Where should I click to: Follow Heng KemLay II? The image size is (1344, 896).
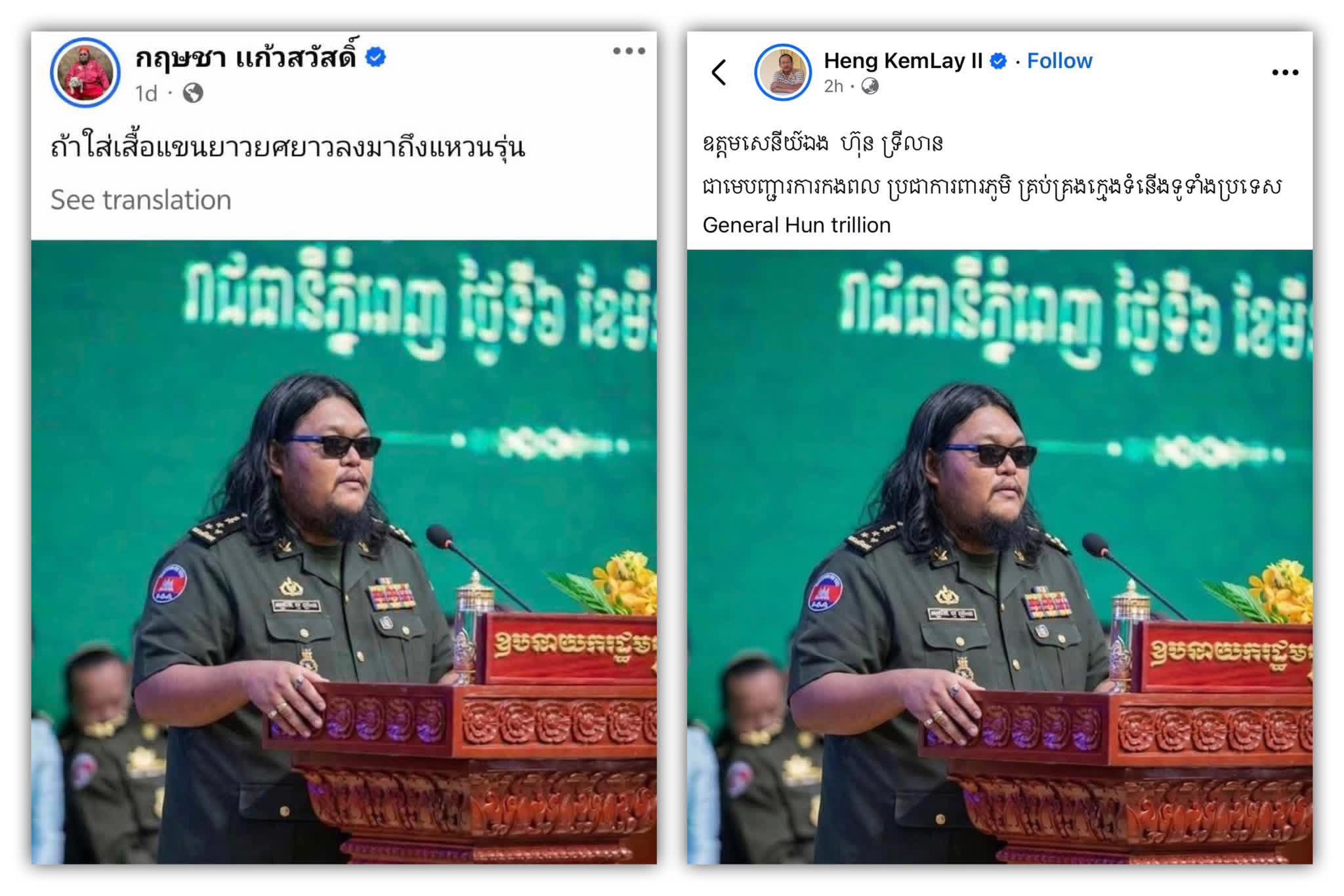[x=1059, y=61]
